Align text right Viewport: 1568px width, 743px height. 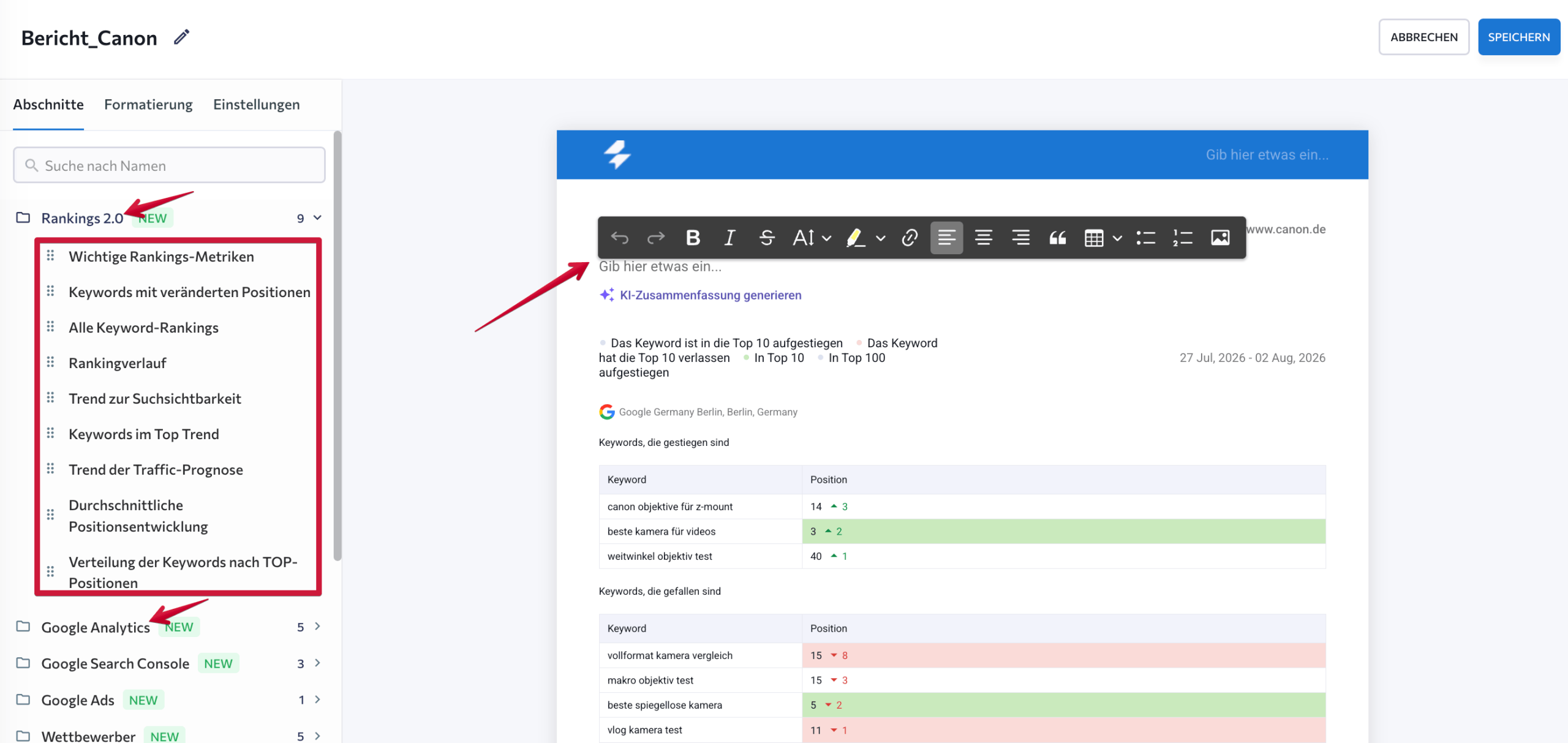pos(1020,238)
